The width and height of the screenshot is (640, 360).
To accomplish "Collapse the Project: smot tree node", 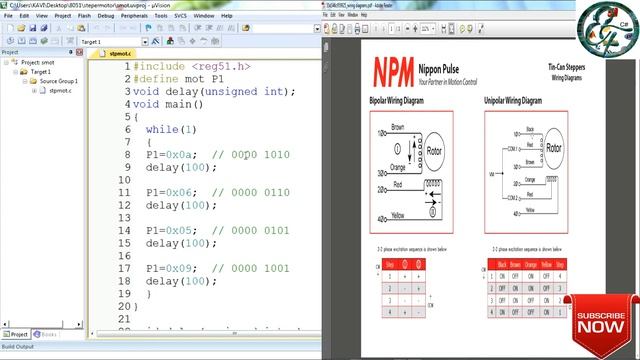I will (6, 62).
